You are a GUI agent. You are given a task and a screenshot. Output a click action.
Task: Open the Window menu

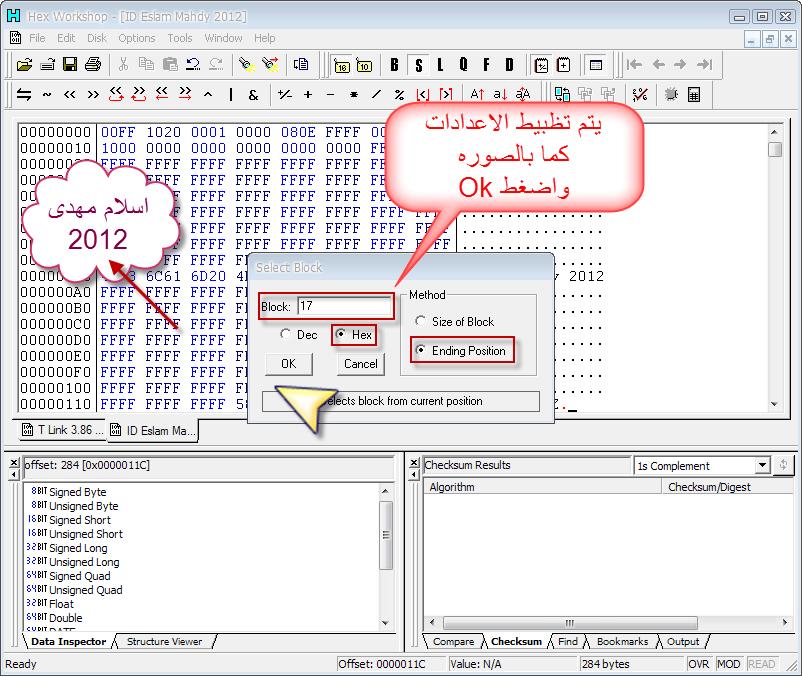click(x=224, y=38)
